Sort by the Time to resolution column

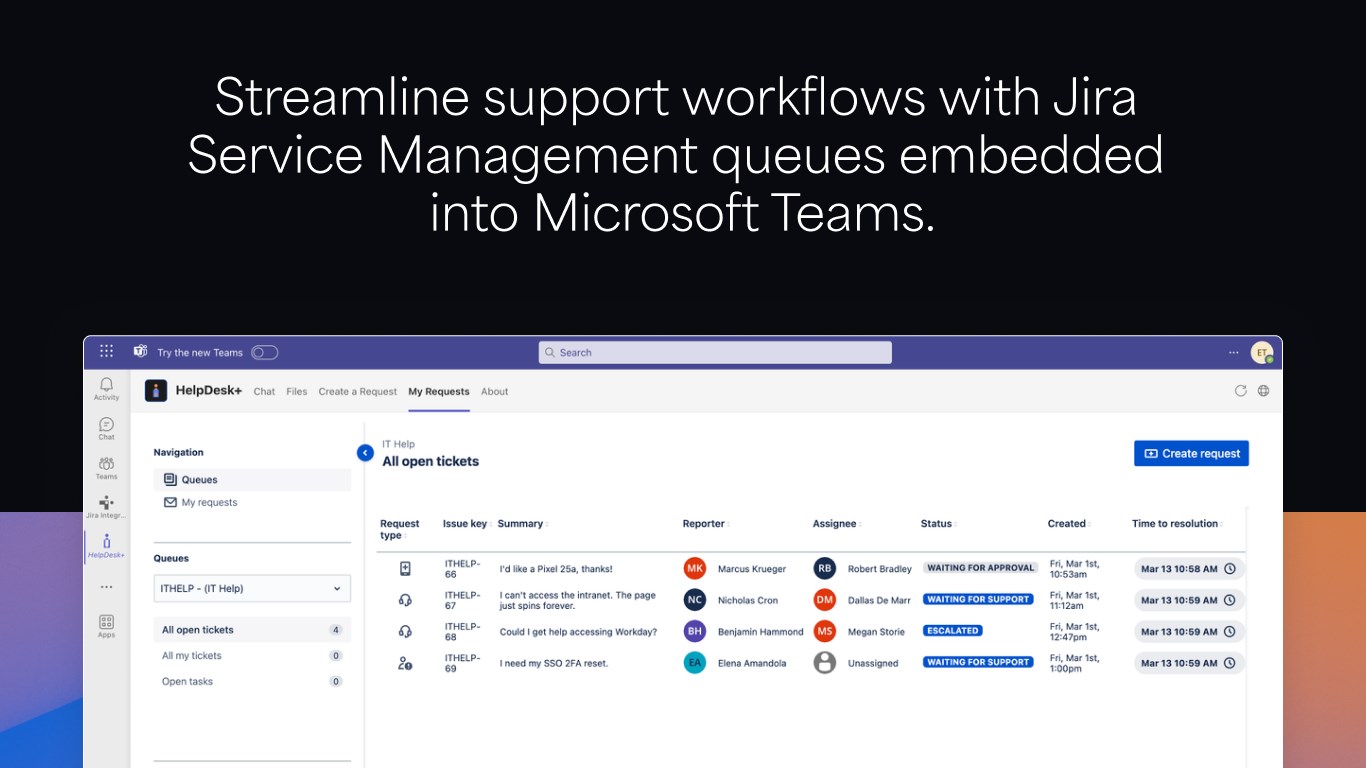pos(1177,524)
